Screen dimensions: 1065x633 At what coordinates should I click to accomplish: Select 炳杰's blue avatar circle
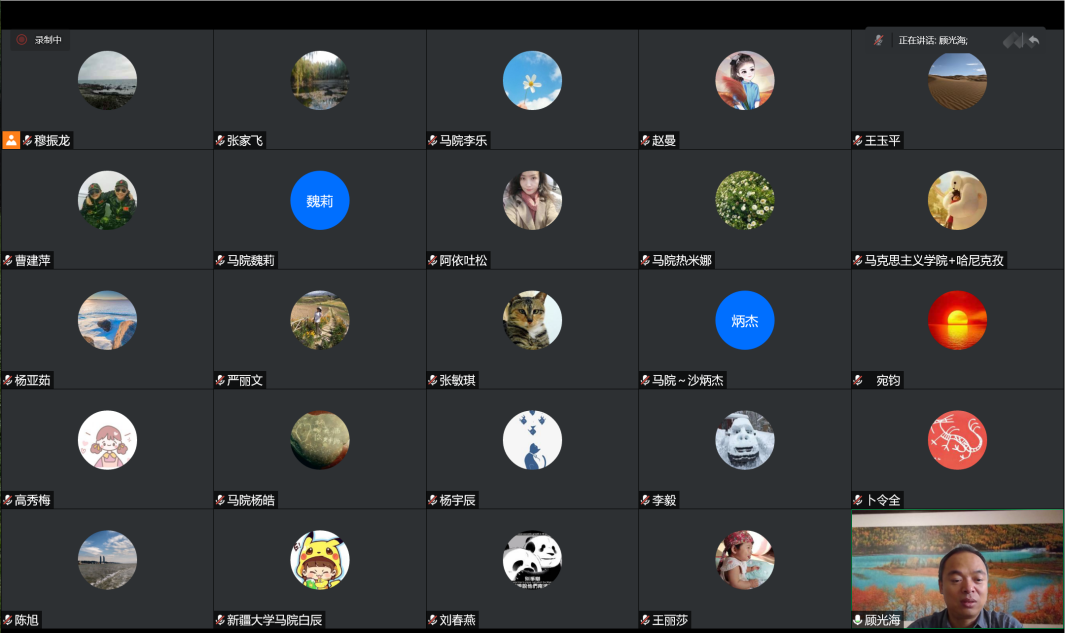[x=744, y=320]
